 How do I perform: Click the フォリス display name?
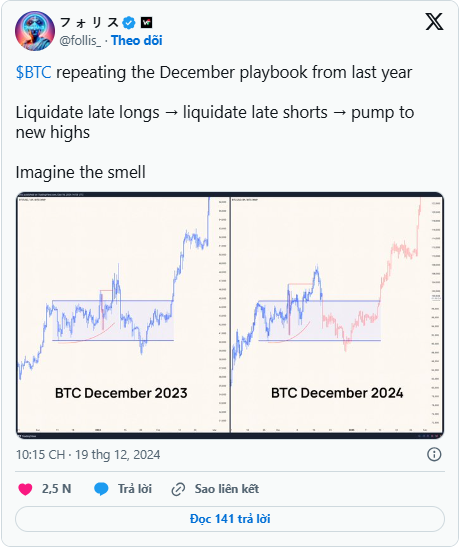pos(90,23)
